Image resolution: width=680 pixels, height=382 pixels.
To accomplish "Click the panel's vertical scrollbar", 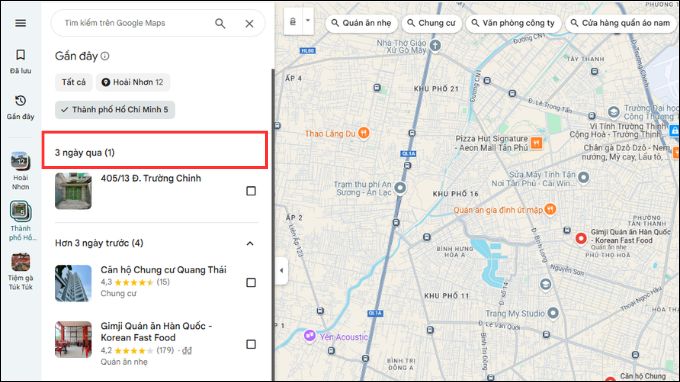I will [273, 225].
